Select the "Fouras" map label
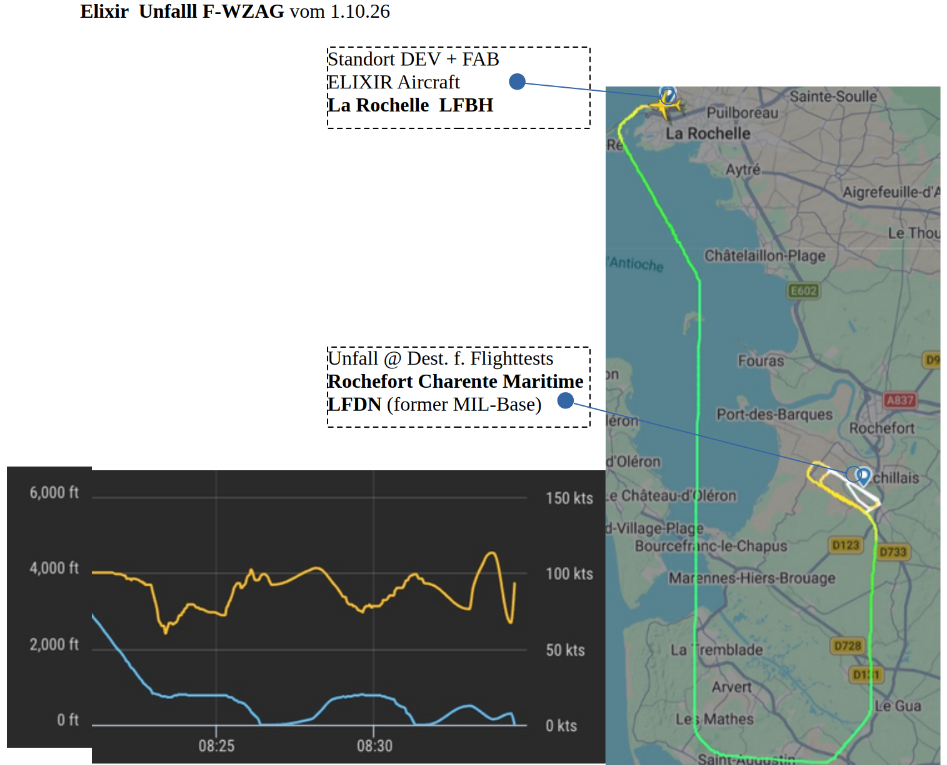947x765 pixels. tap(761, 361)
